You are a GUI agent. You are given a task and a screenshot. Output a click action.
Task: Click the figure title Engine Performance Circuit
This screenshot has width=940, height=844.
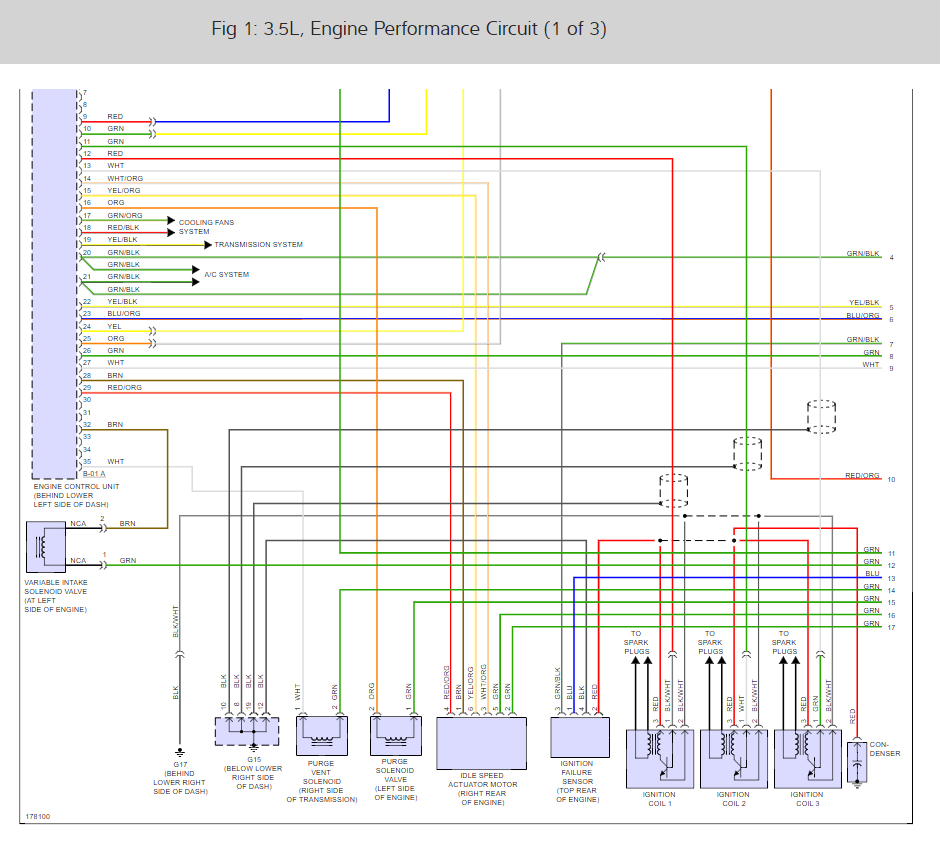(x=409, y=29)
